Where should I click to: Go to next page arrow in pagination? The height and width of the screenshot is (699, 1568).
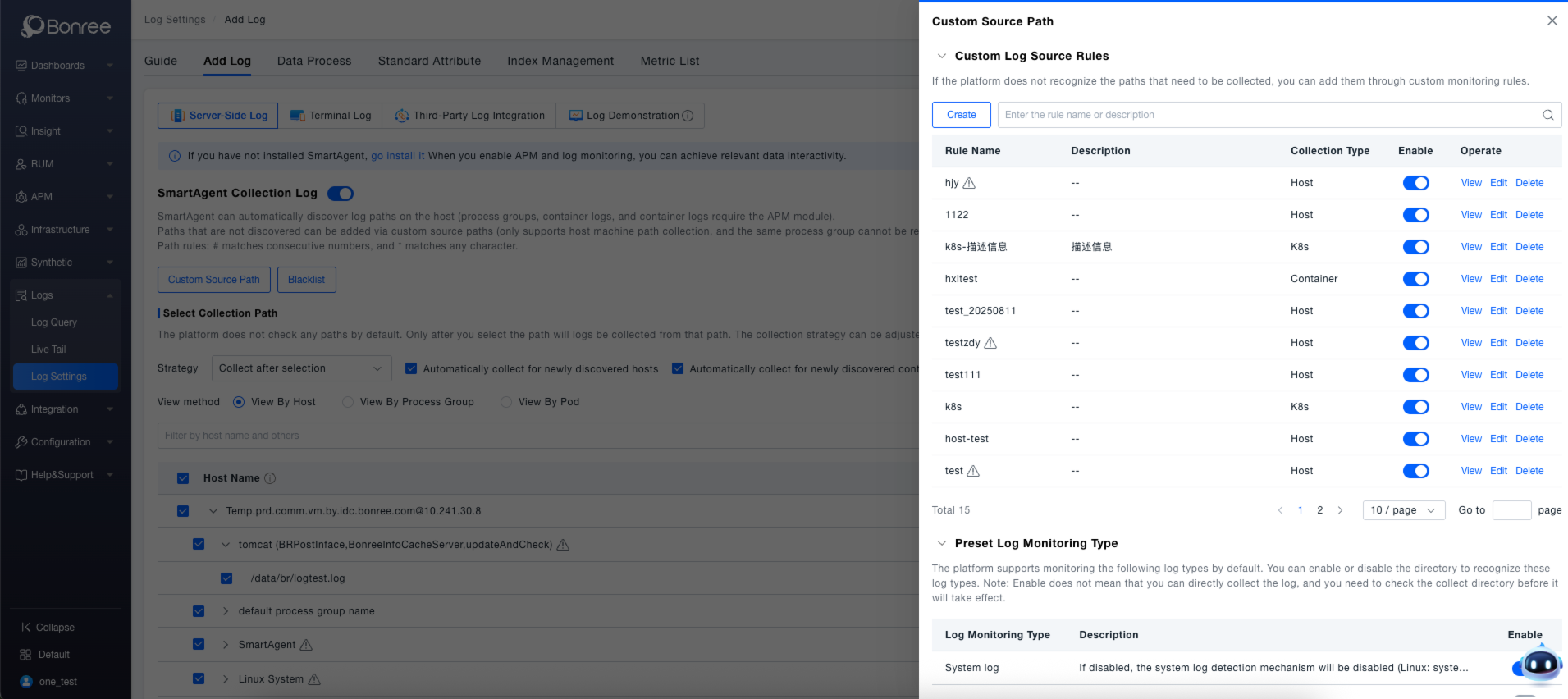(x=1340, y=510)
